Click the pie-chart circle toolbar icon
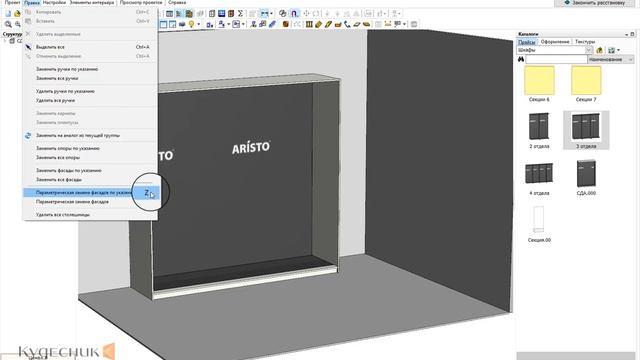The image size is (640, 360). pos(282,13)
